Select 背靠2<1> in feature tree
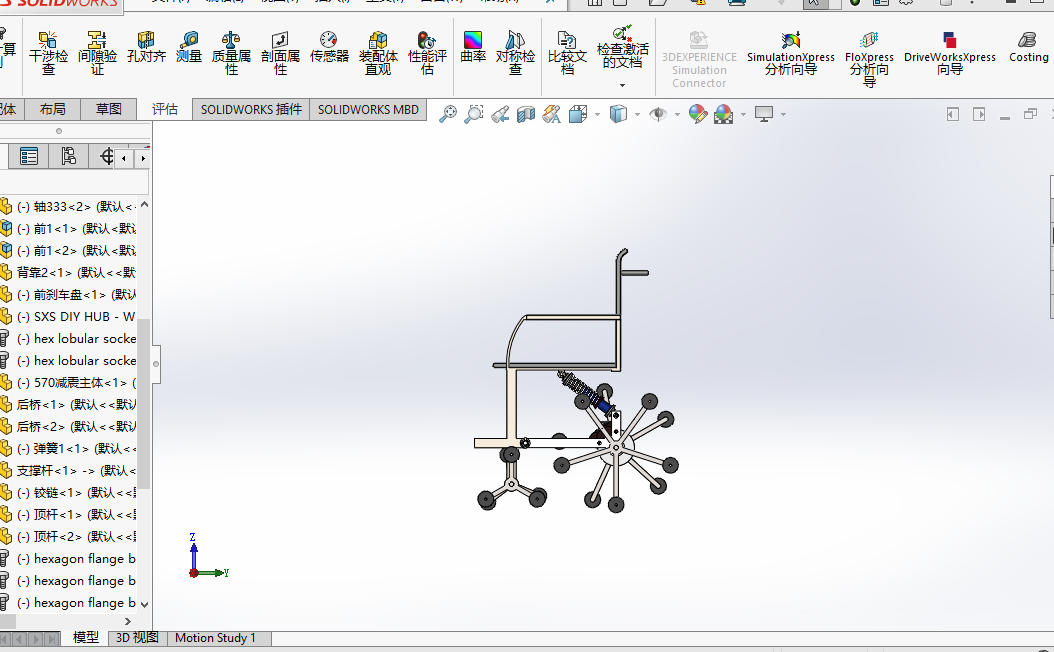 click(69, 272)
